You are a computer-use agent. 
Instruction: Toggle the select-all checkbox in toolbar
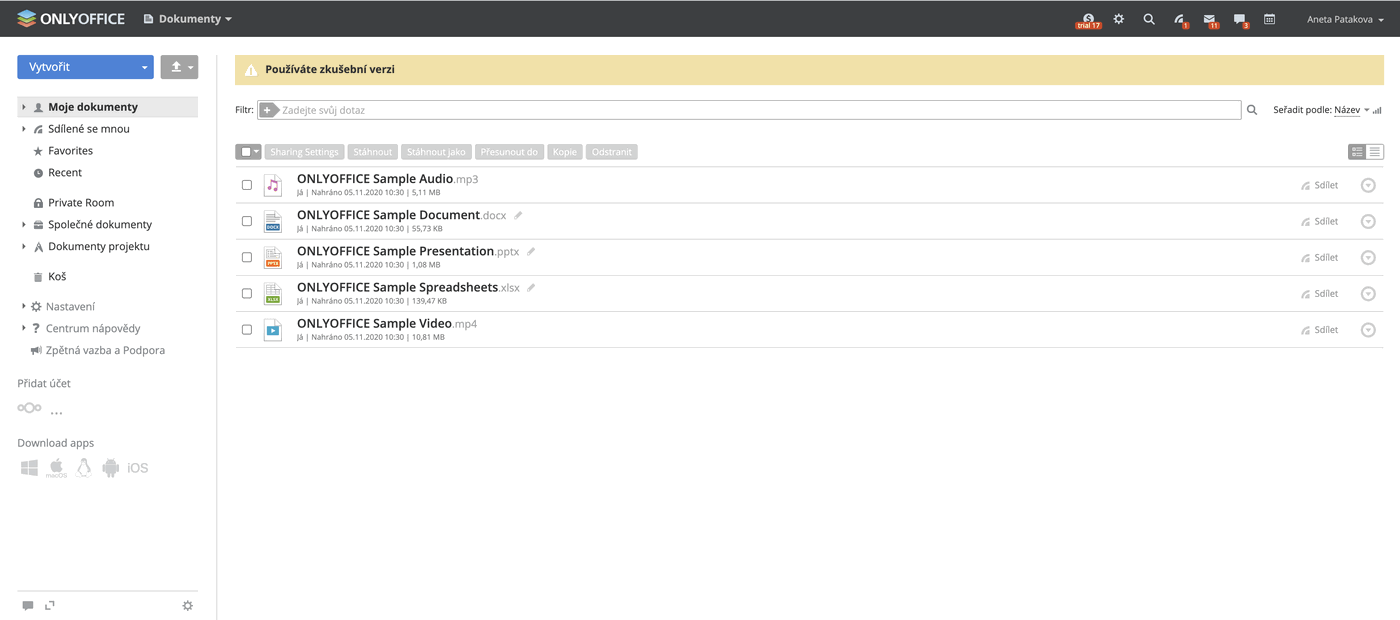245,152
